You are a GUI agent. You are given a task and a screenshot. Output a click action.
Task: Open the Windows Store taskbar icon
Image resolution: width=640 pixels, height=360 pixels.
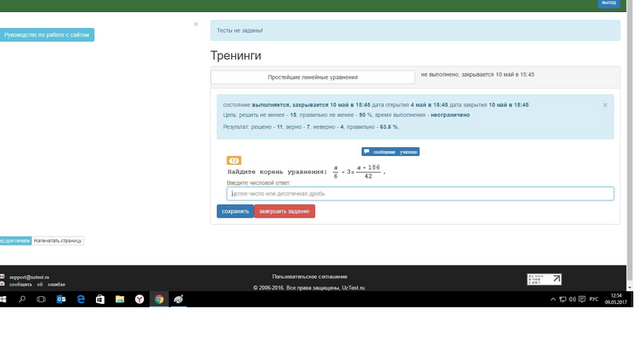point(100,300)
